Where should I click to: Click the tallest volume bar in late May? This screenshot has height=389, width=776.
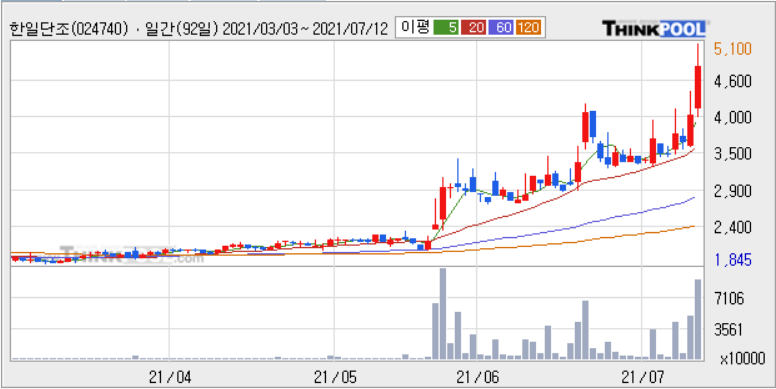(443, 314)
